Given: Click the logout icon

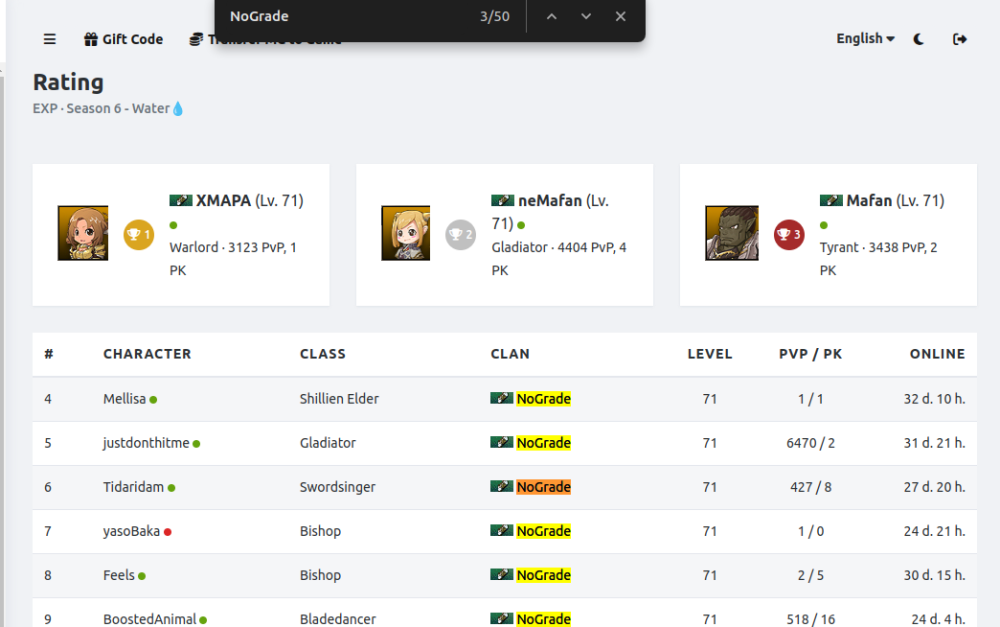Looking at the screenshot, I should click(960, 39).
